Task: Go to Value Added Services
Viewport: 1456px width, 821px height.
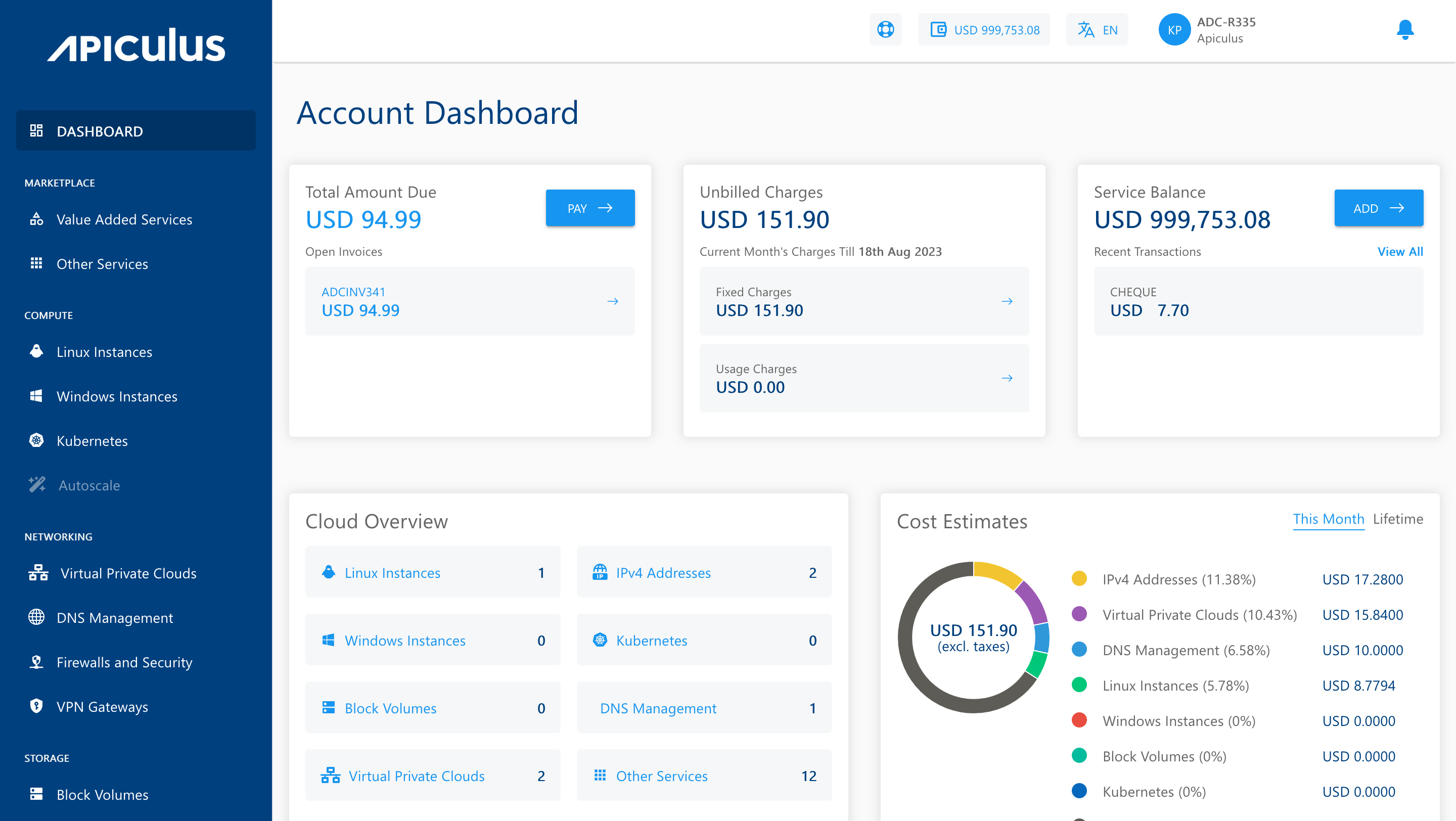Action: [124, 219]
